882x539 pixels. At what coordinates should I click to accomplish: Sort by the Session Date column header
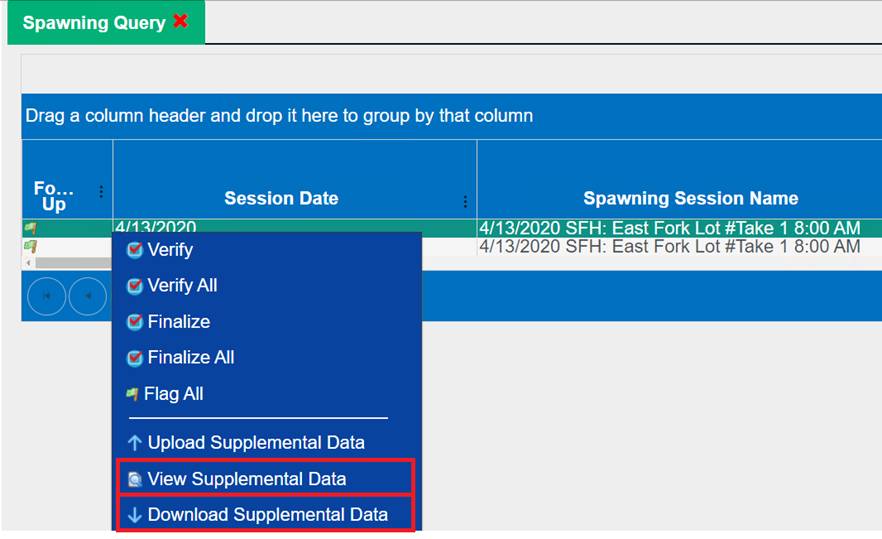(x=281, y=199)
